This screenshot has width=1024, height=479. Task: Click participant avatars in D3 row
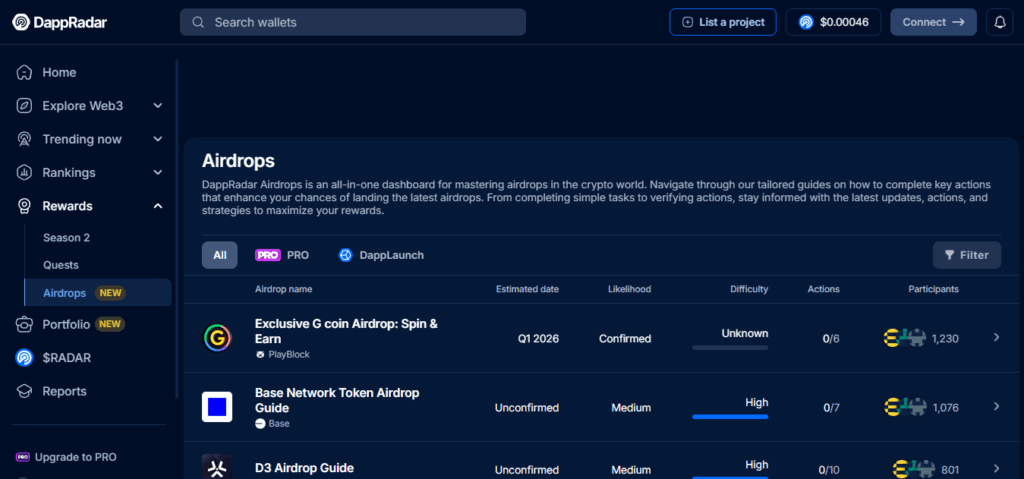(914, 469)
